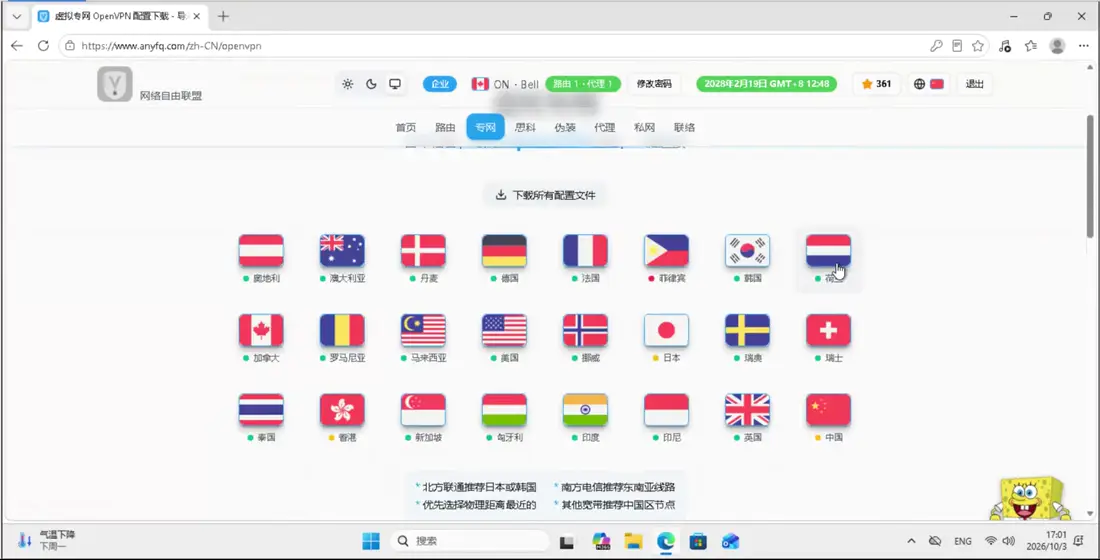Open the active 专网 tab
This screenshot has width=1100, height=560.
pos(485,128)
